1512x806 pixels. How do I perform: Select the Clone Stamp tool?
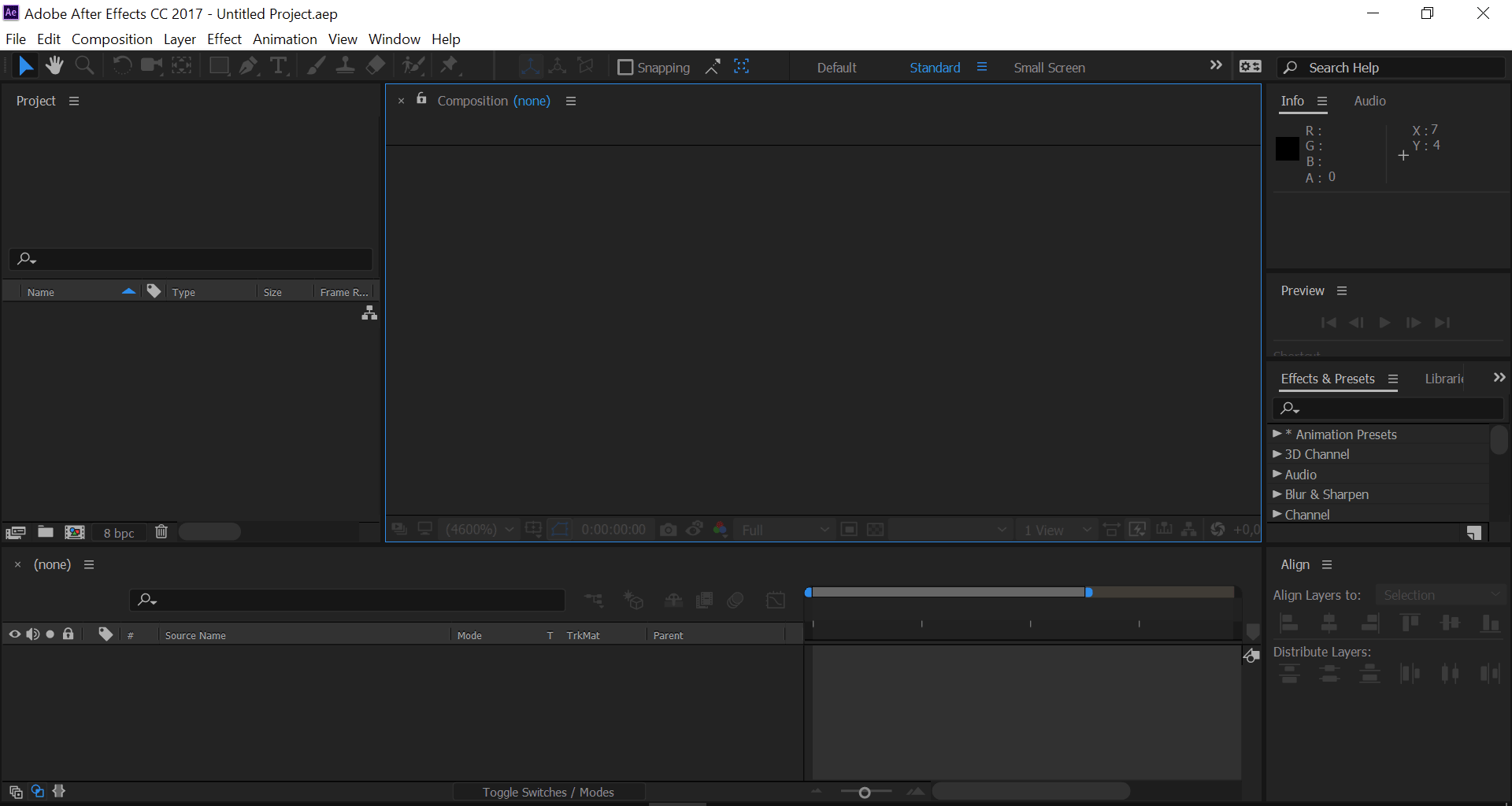click(345, 66)
